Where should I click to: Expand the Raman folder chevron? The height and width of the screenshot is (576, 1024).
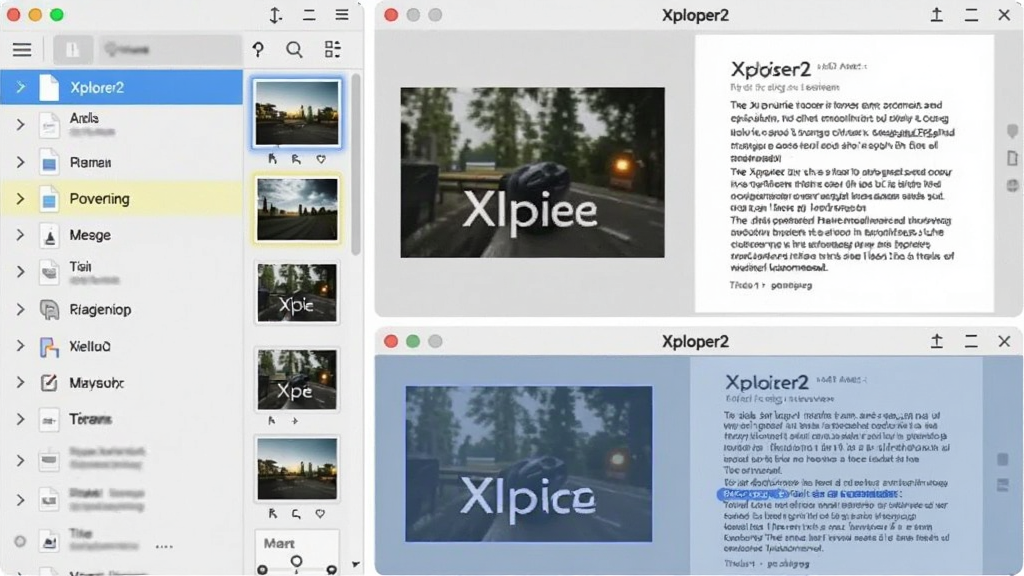[20, 162]
